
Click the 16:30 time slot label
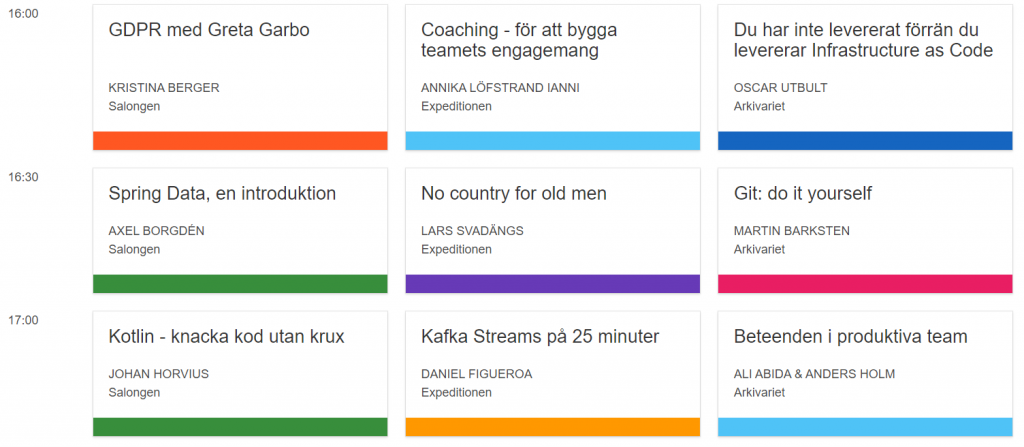23,177
